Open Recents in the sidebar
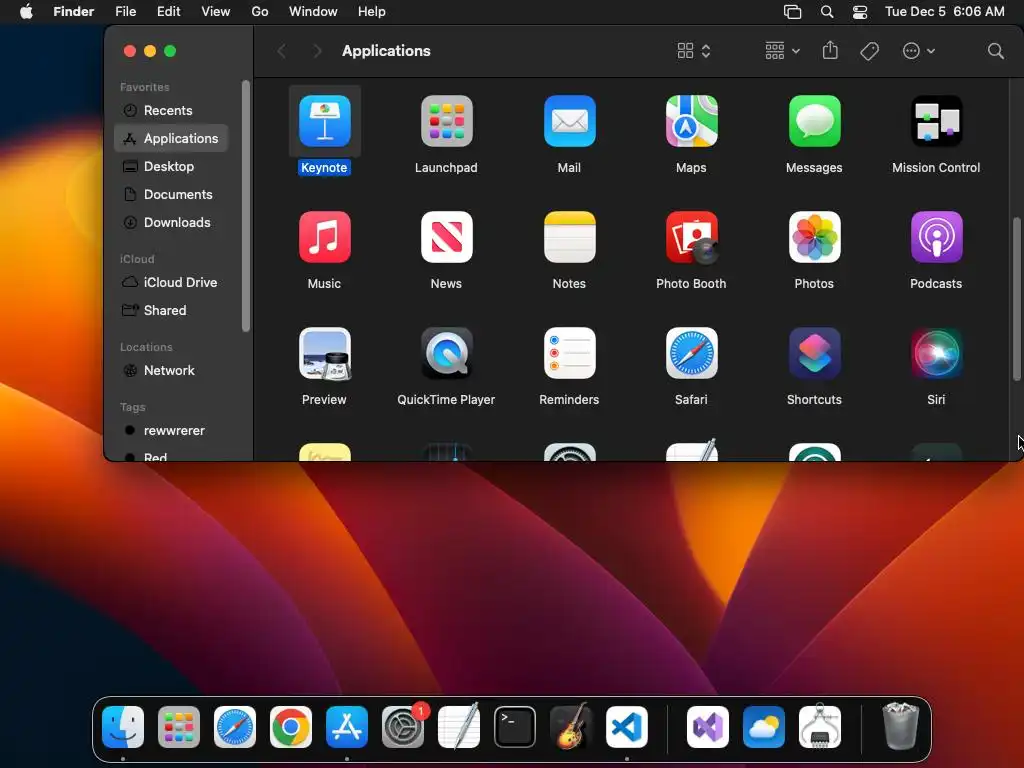 click(171, 110)
